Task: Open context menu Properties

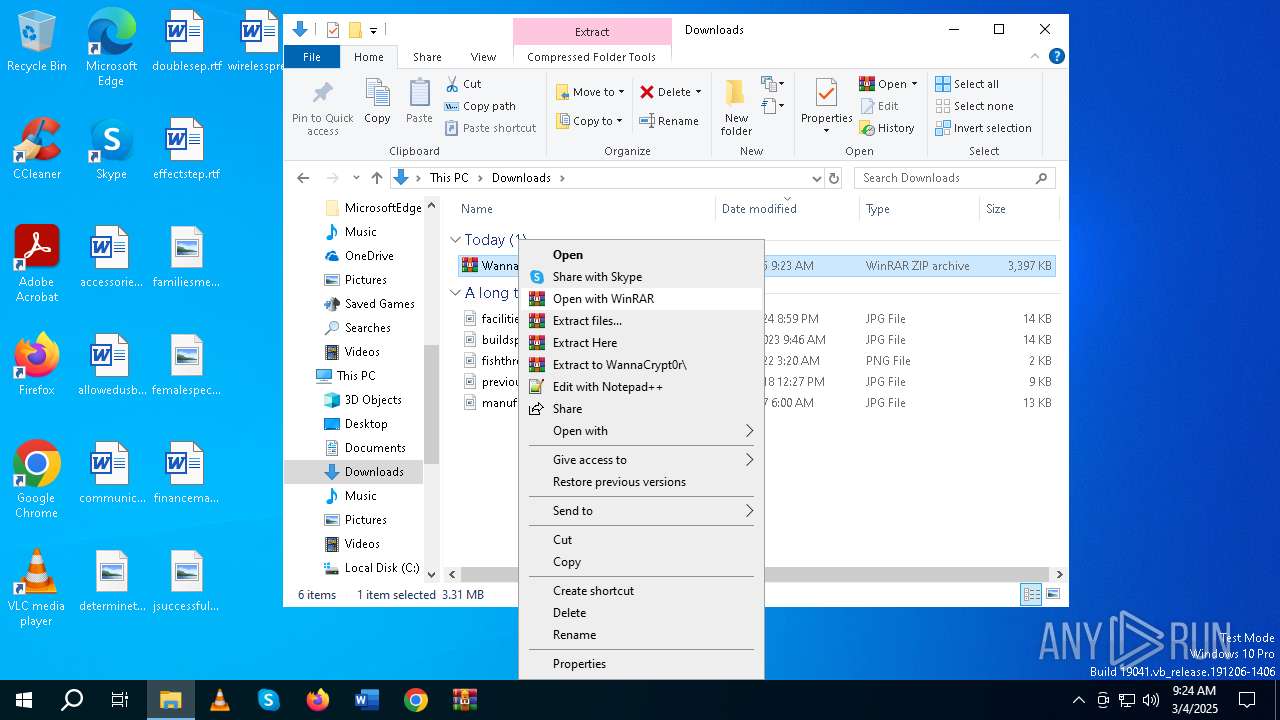Action: (x=641, y=664)
